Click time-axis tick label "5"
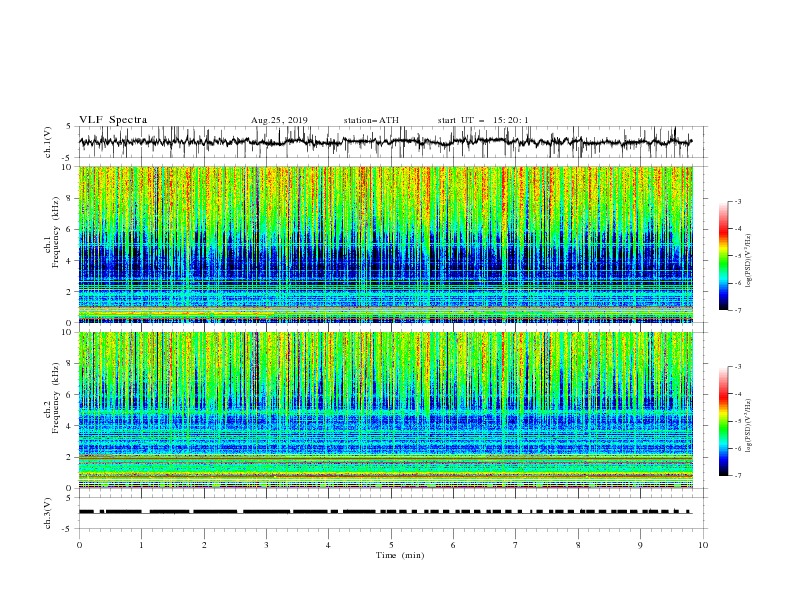This screenshot has height=612, width=792. [391, 545]
